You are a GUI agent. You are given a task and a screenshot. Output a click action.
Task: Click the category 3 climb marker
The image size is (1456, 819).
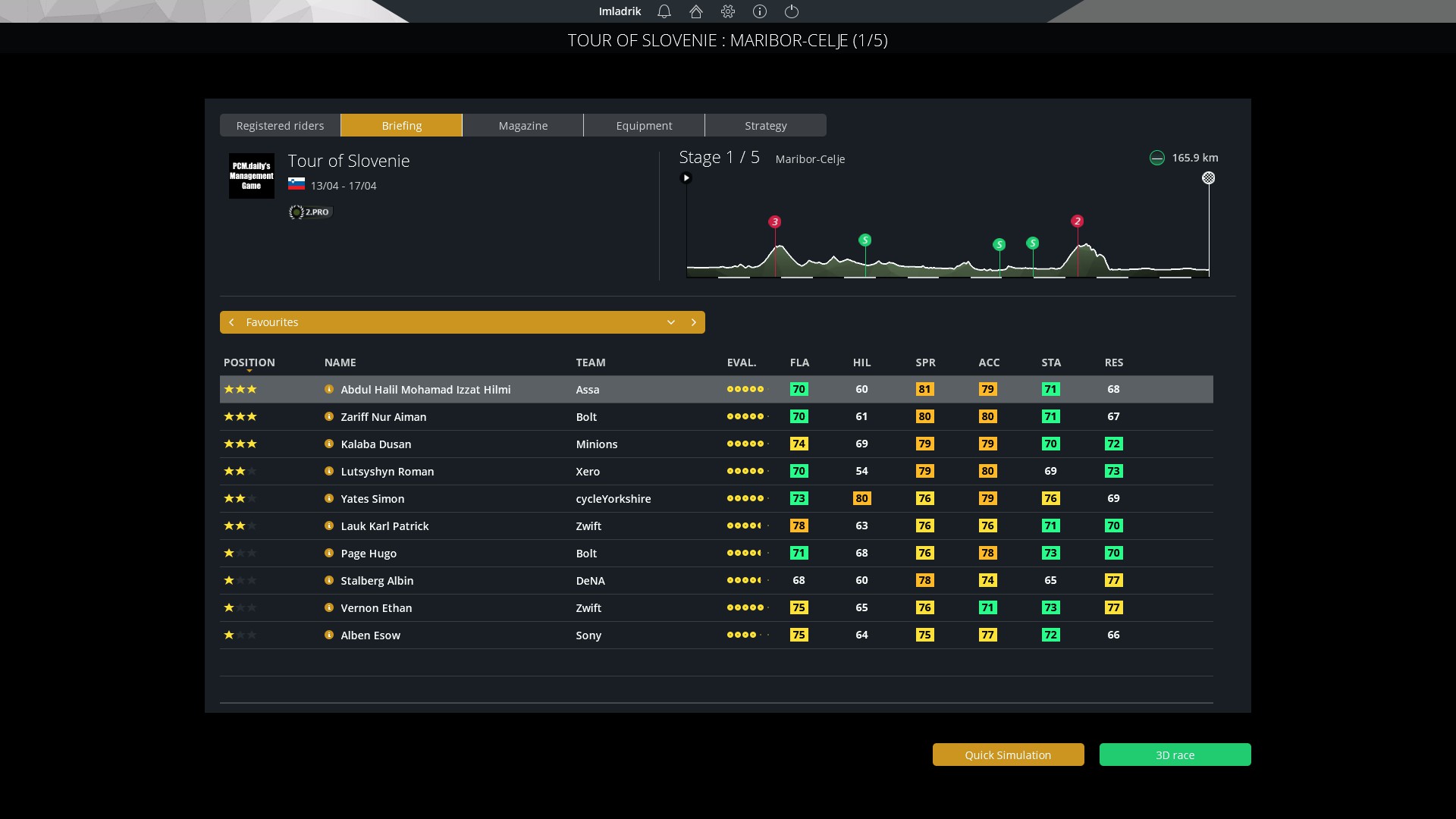(774, 222)
